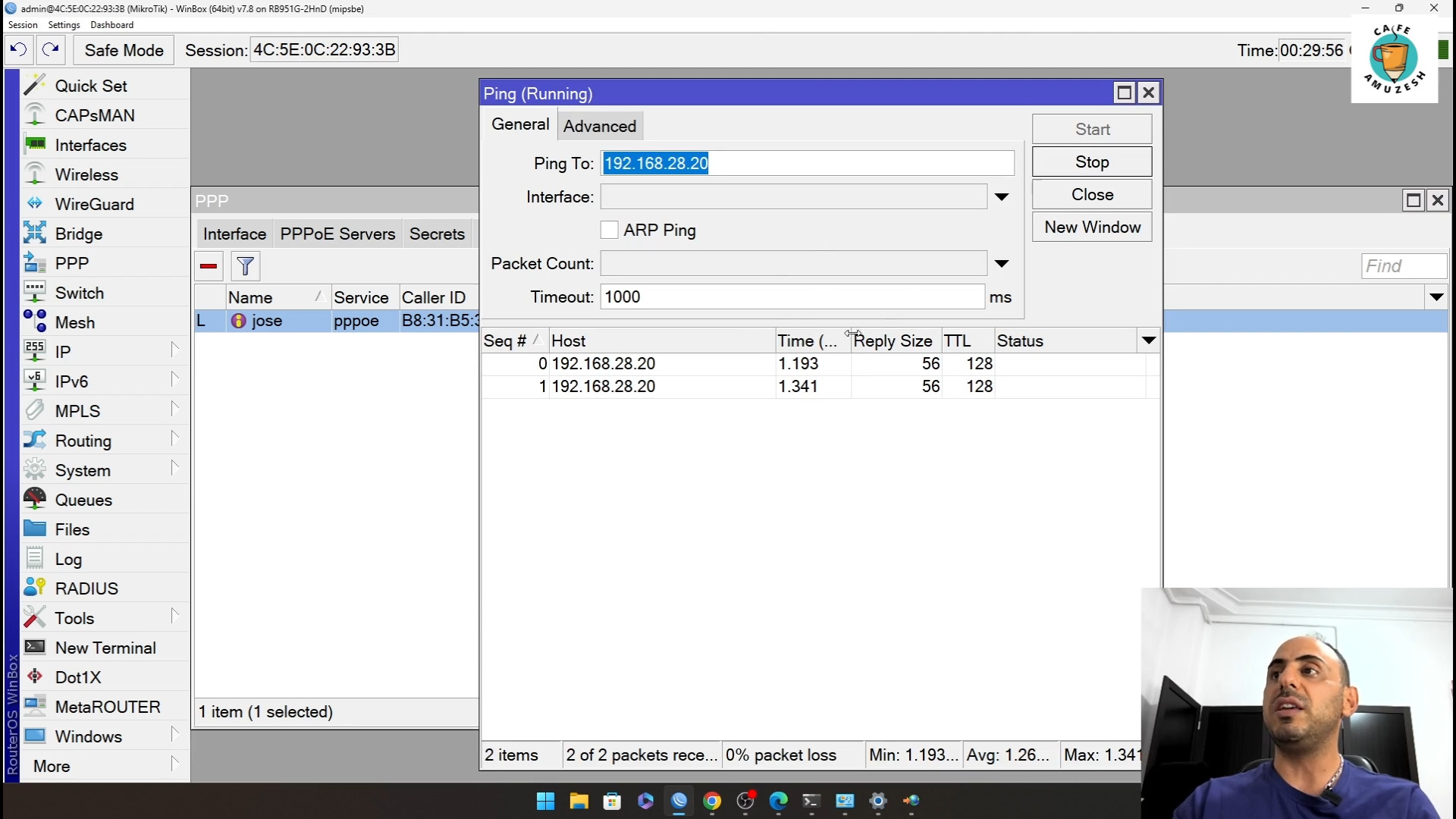Open Switch from the sidebar
The width and height of the screenshot is (1456, 819).
click(x=105, y=293)
